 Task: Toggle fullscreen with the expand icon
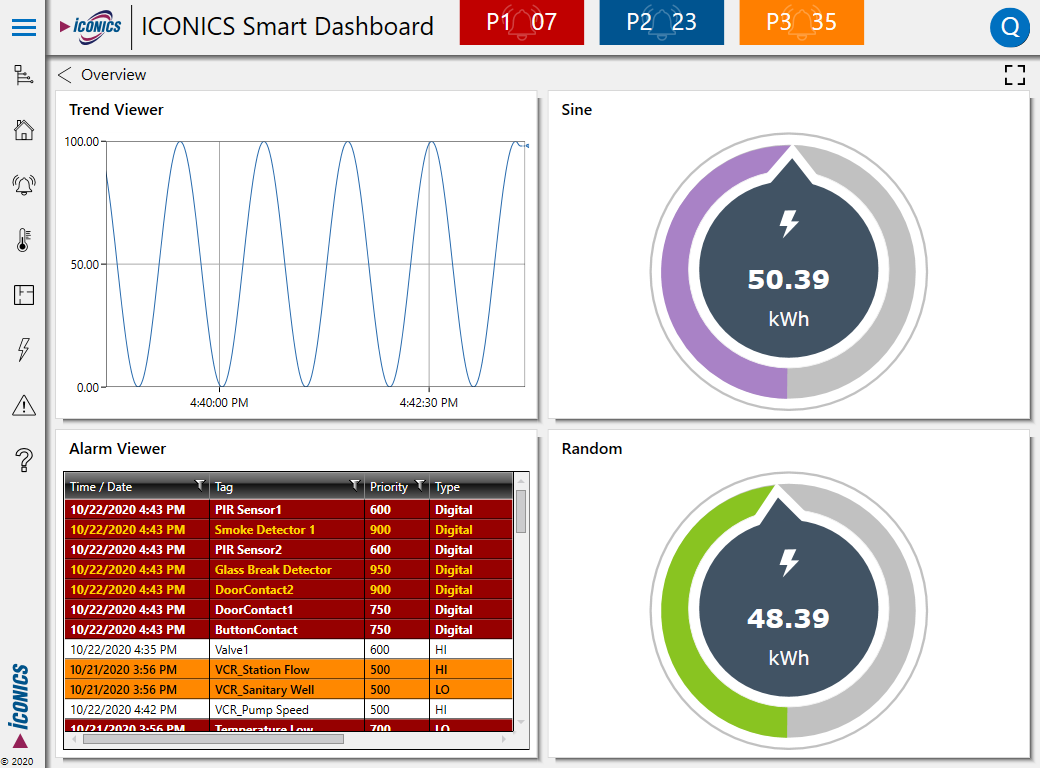pos(1014,75)
